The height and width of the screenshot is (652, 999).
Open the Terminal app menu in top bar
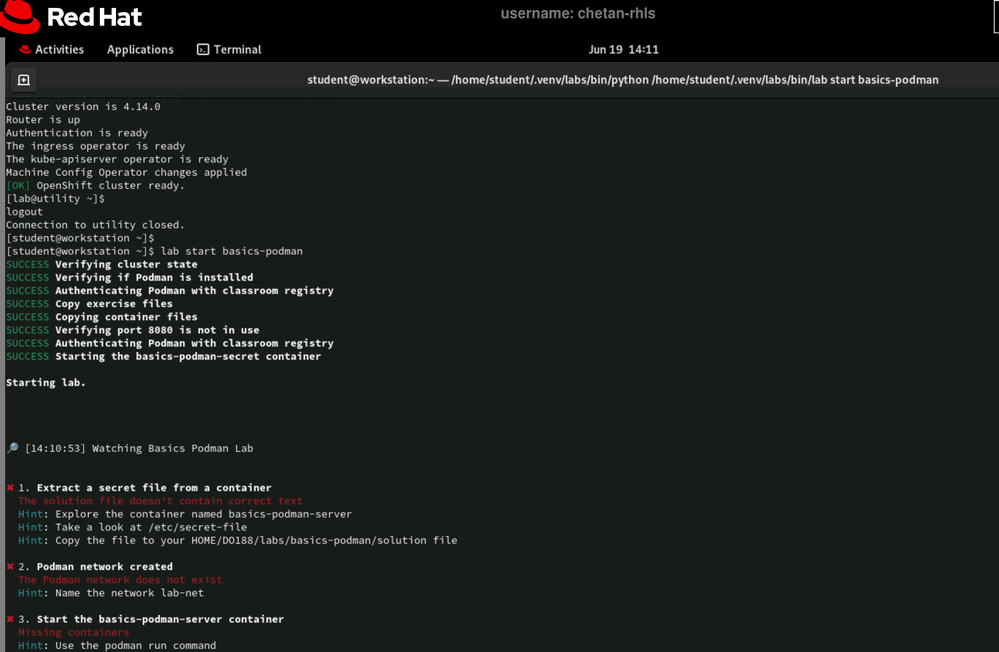pos(229,49)
